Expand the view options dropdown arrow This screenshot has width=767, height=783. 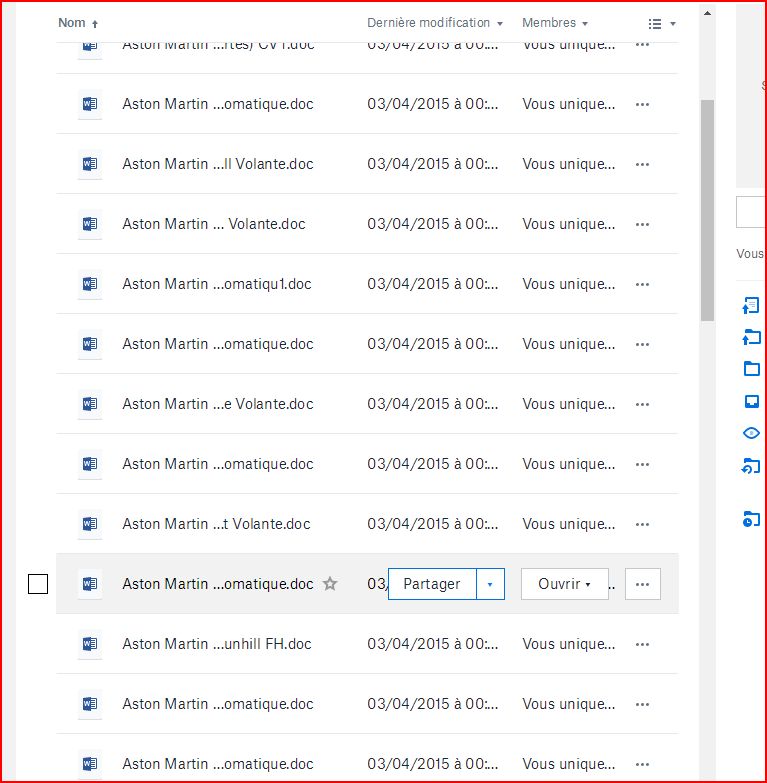coord(673,23)
